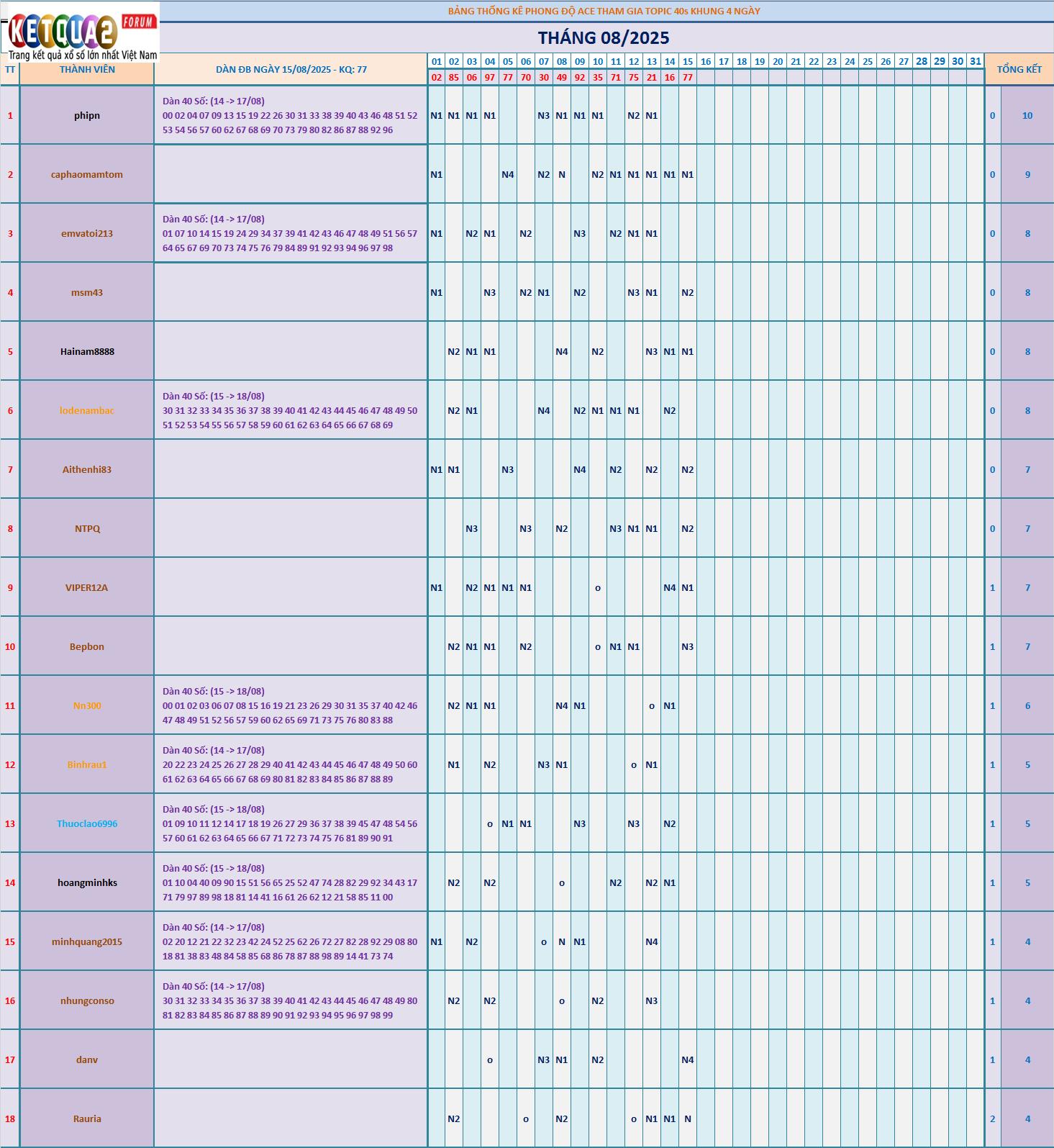
Task: Click VIPER12A's N4 cell on day 14
Action: coord(670,588)
